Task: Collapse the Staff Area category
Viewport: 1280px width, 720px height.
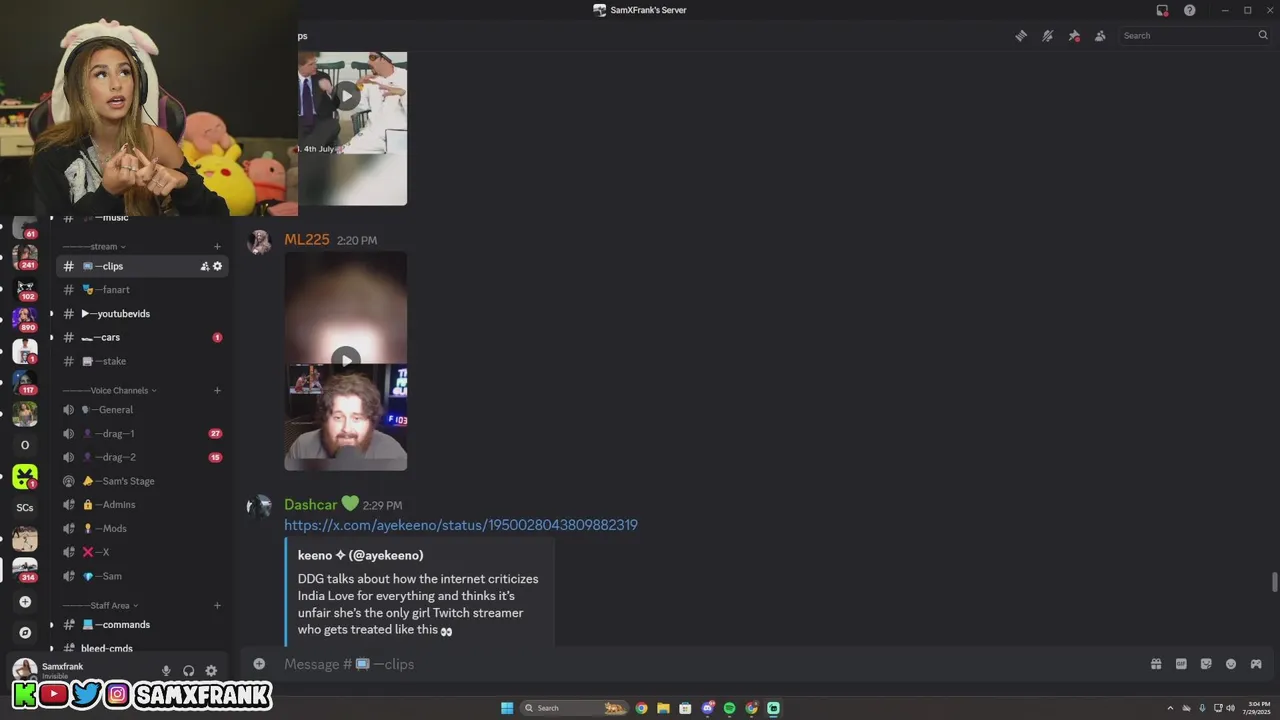Action: (x=100, y=606)
